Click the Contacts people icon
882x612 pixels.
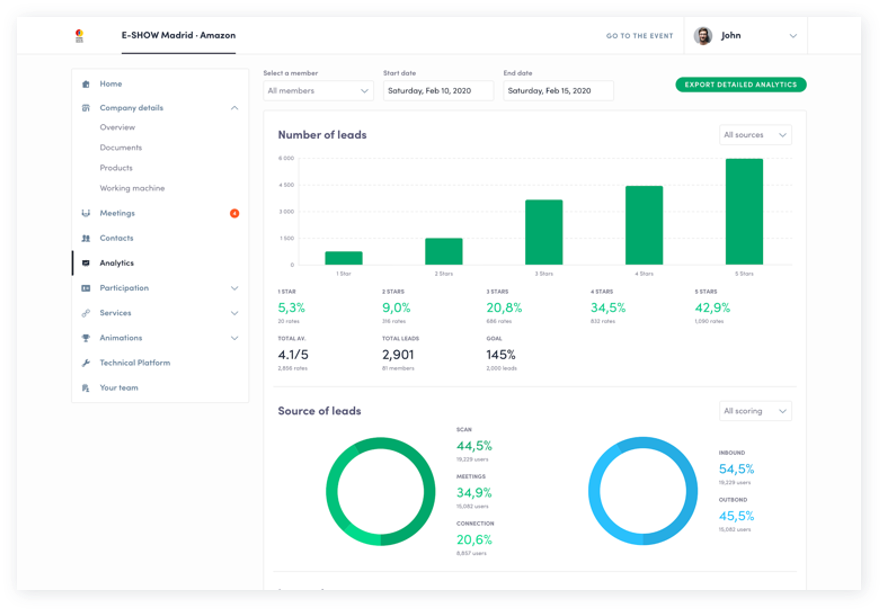(x=86, y=238)
